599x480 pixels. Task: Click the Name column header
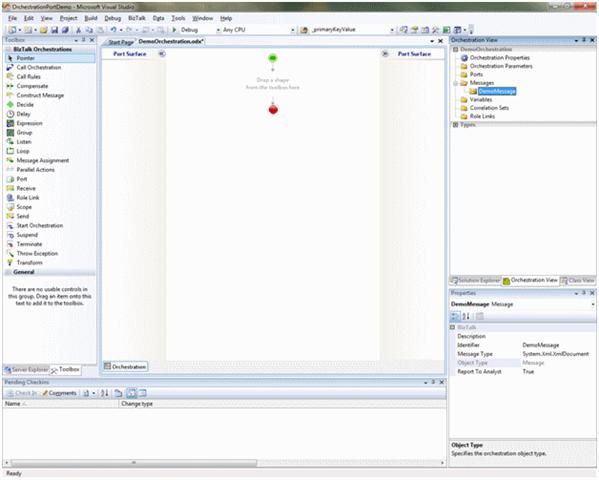pyautogui.click(x=61, y=404)
